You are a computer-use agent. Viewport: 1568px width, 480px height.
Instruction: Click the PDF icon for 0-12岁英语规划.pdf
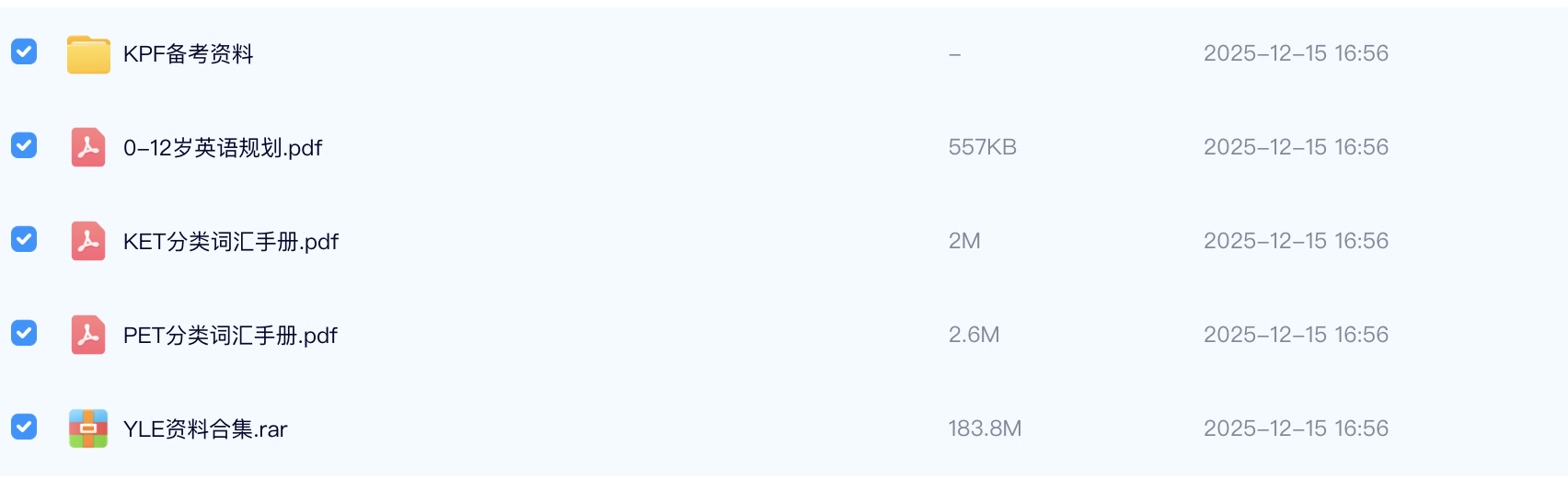point(88,147)
